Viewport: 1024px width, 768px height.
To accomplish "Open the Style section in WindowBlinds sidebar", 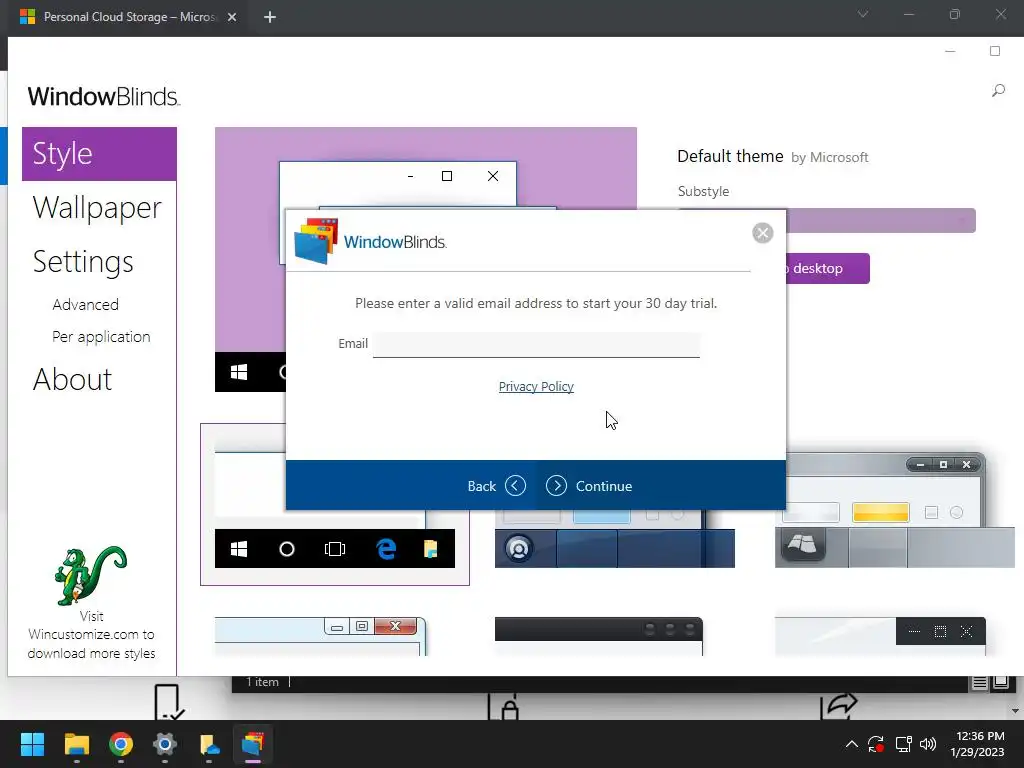I will (x=99, y=153).
